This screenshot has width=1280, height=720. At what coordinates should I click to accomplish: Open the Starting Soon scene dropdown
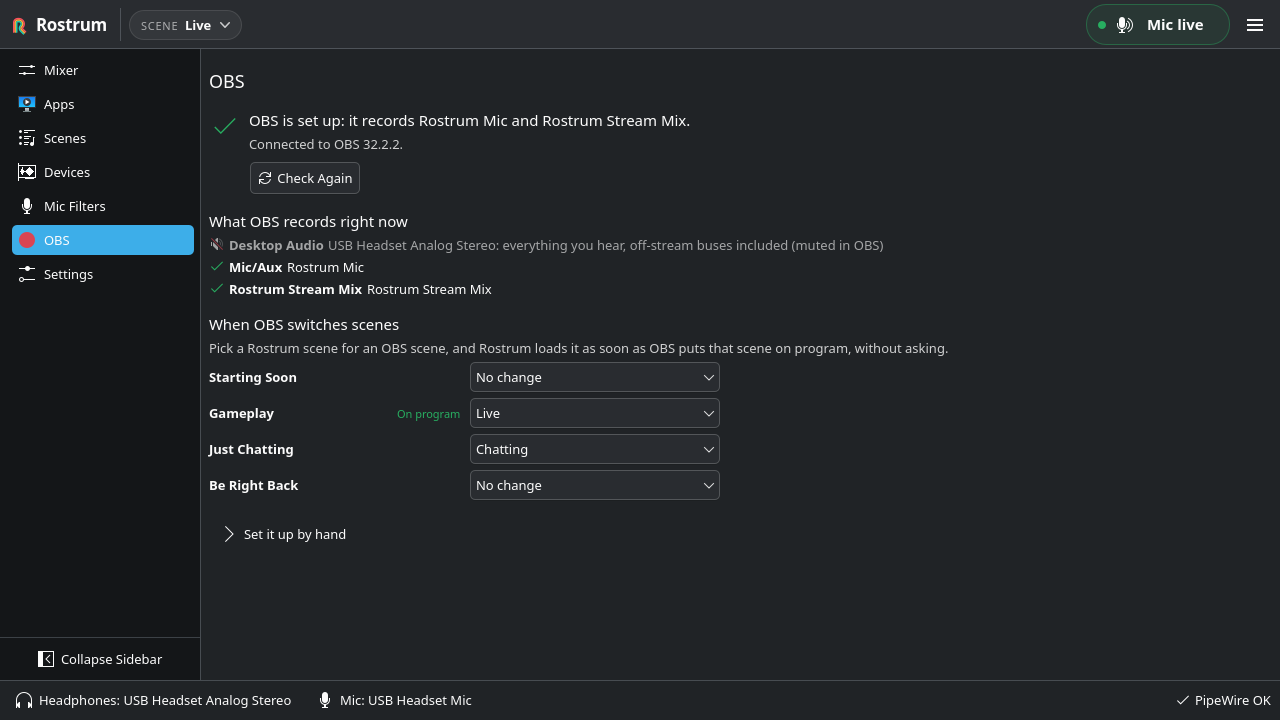tap(595, 377)
